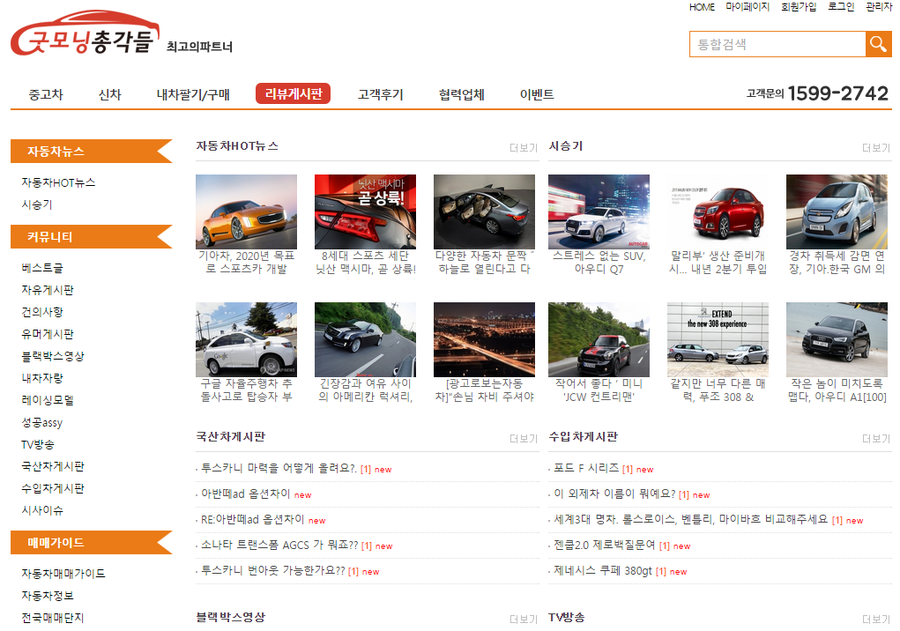Click 더보기 beside 국산차게시판 heading
The width and height of the screenshot is (900, 631).
pos(523,438)
